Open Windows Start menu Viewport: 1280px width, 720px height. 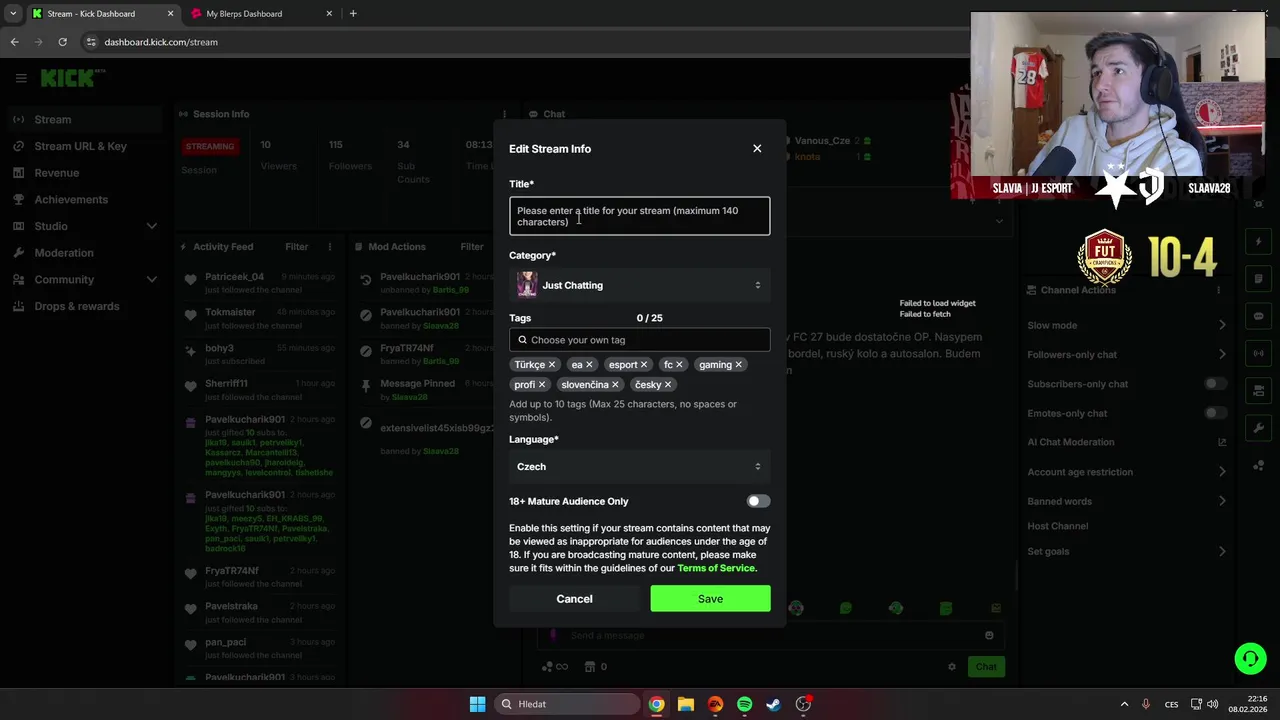[477, 704]
